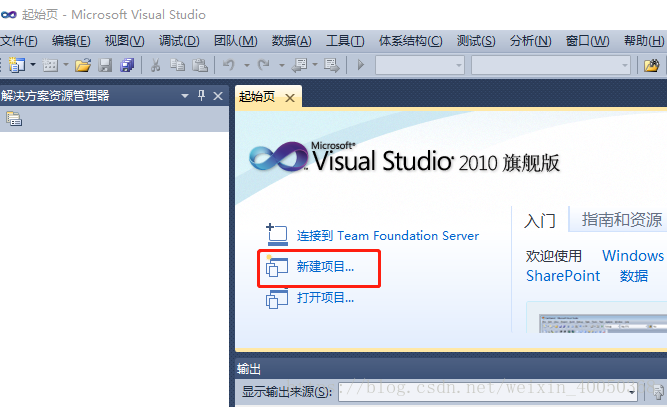Image resolution: width=667 pixels, height=407 pixels.
Task: Switch to the 入门 tab
Action: coord(540,221)
